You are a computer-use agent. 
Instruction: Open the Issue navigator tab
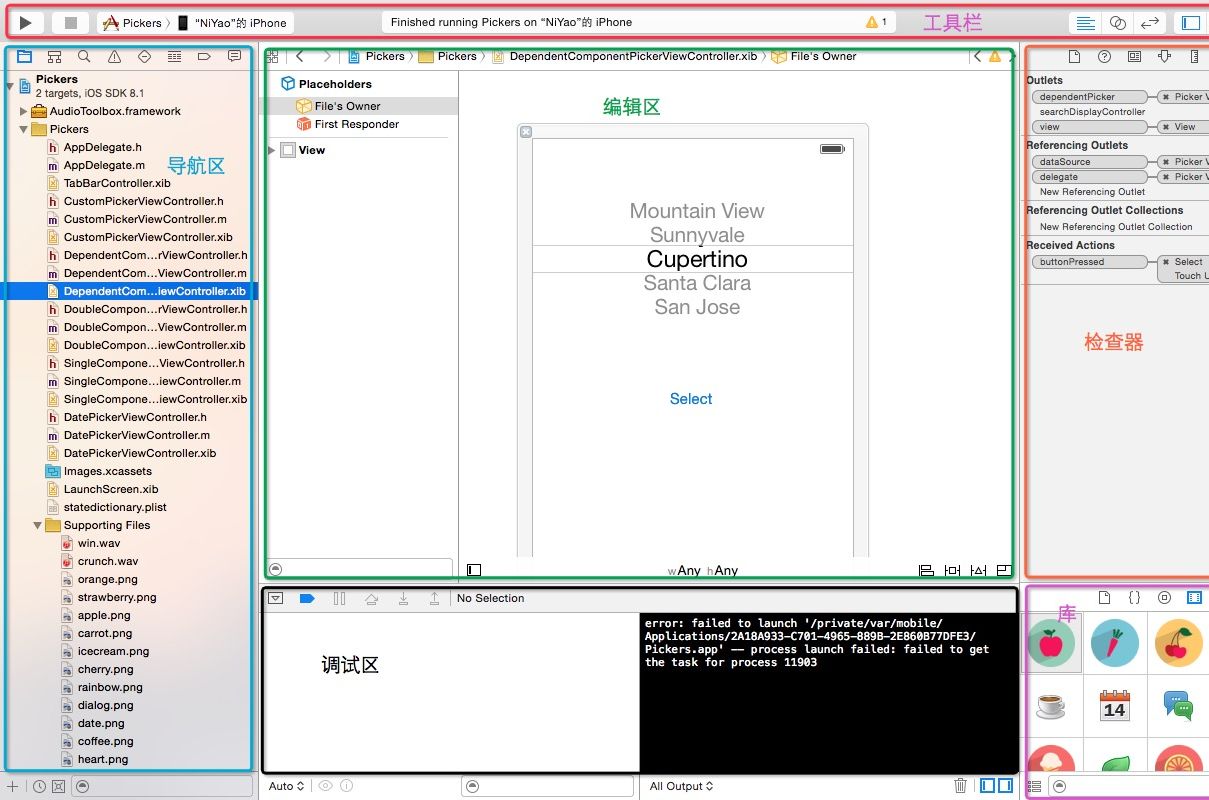click(x=115, y=57)
